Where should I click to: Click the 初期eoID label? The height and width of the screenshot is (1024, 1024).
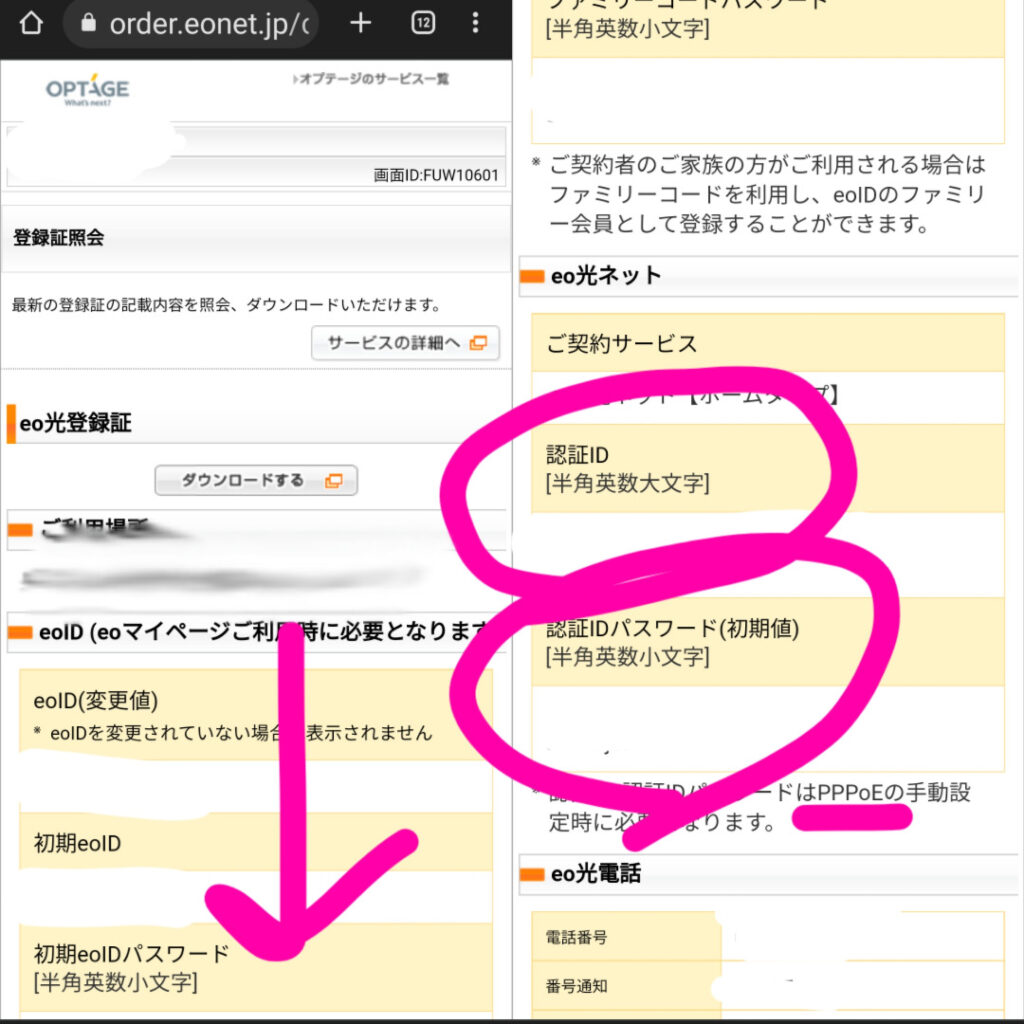coord(77,843)
